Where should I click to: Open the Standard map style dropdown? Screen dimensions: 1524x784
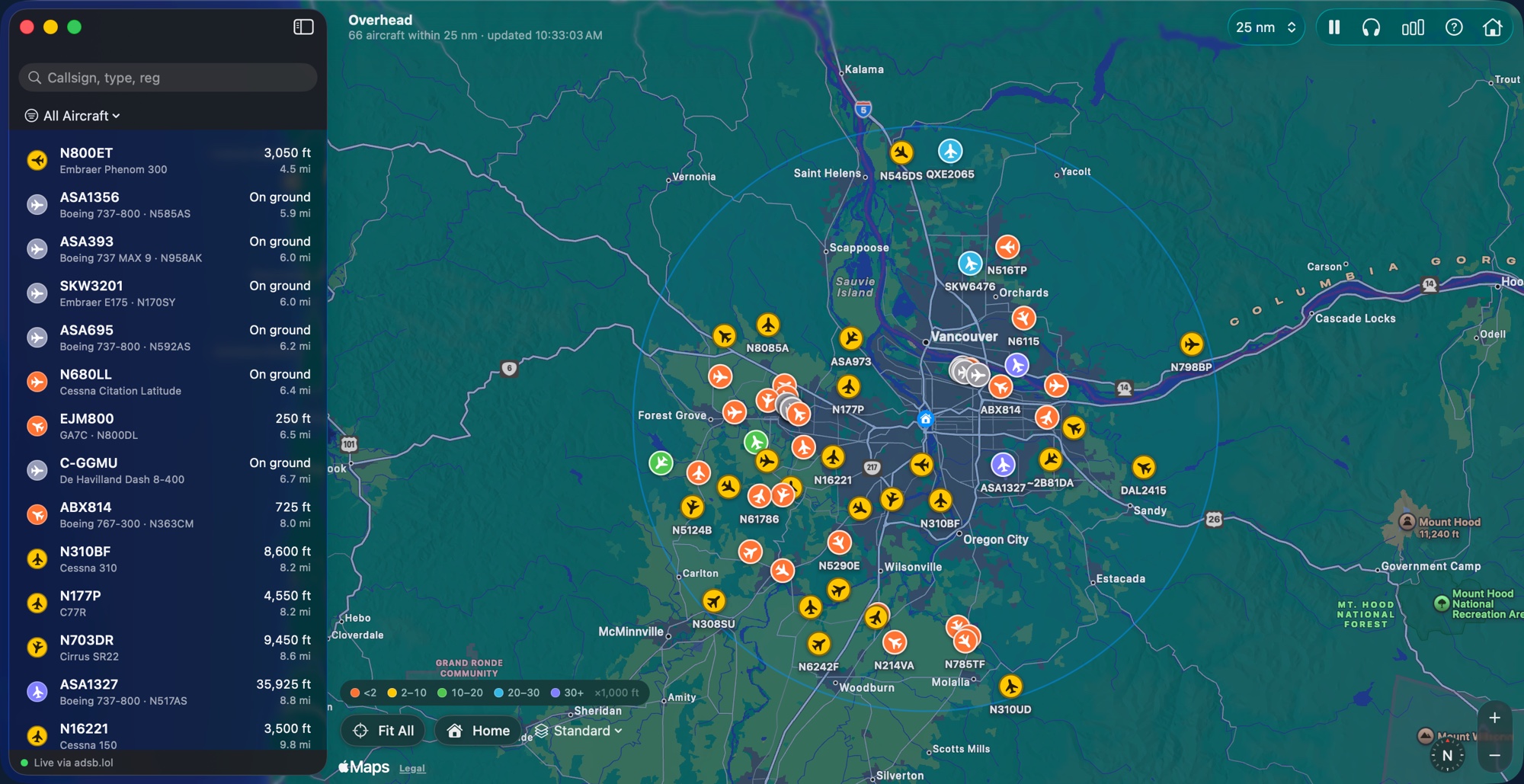tap(578, 731)
